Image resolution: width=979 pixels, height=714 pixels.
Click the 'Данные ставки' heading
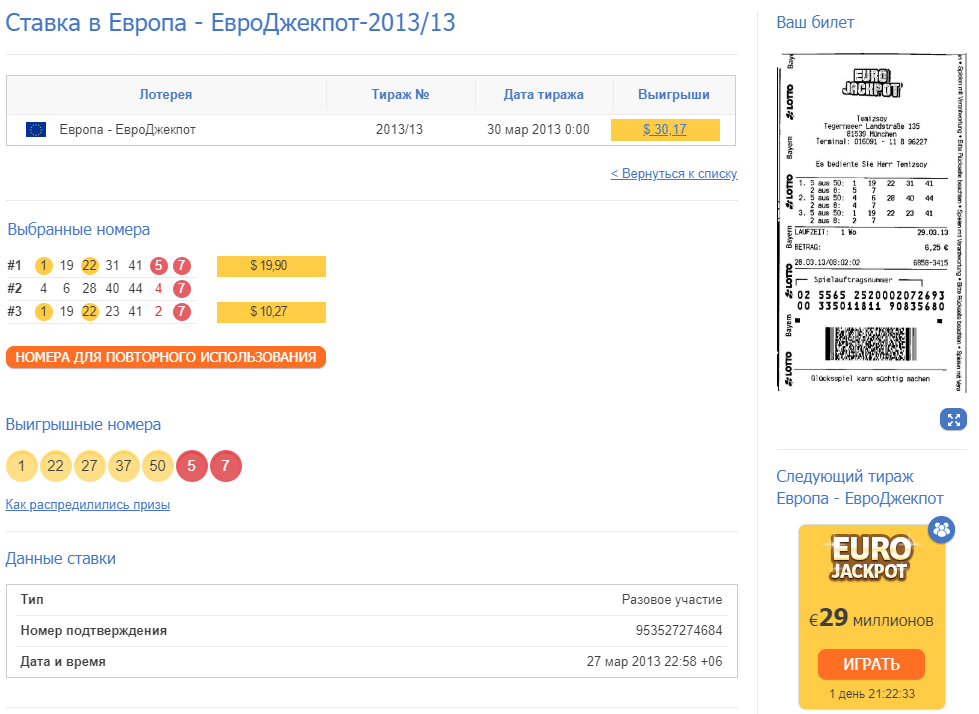pos(61,559)
